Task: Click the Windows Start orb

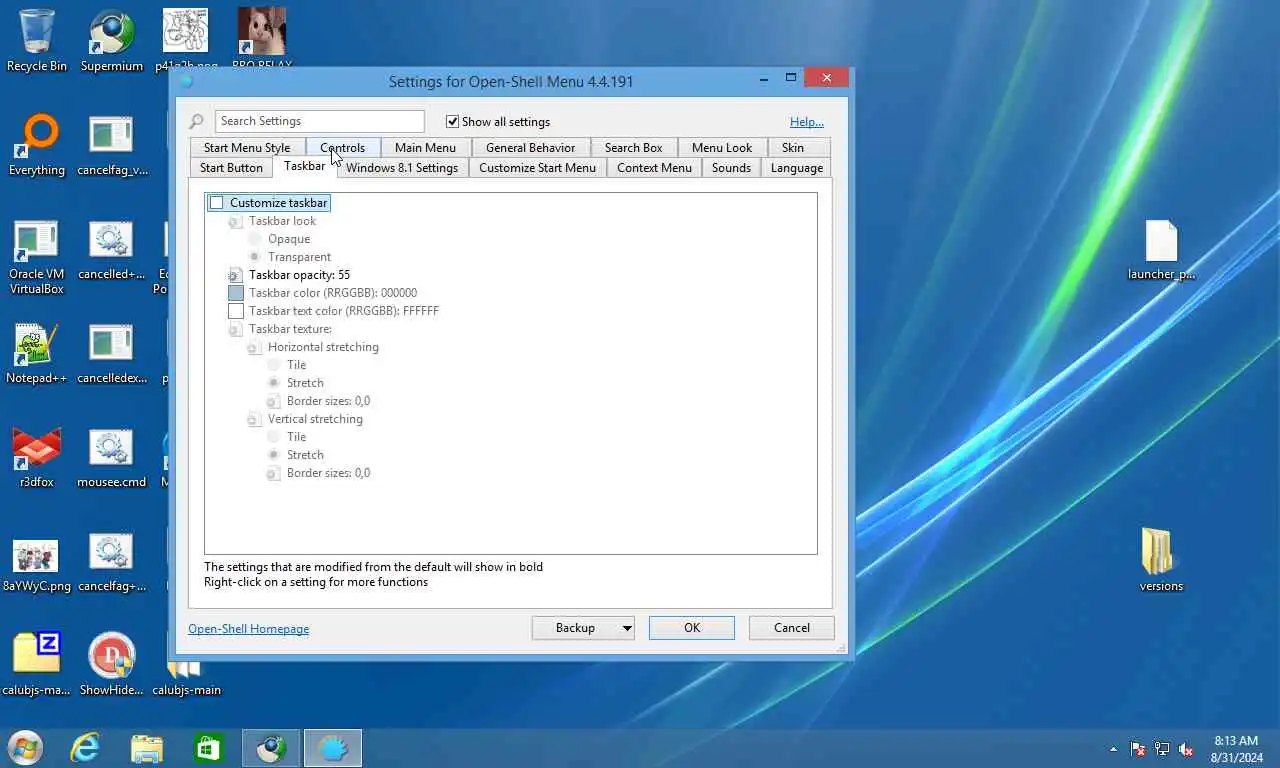Action: [x=25, y=748]
